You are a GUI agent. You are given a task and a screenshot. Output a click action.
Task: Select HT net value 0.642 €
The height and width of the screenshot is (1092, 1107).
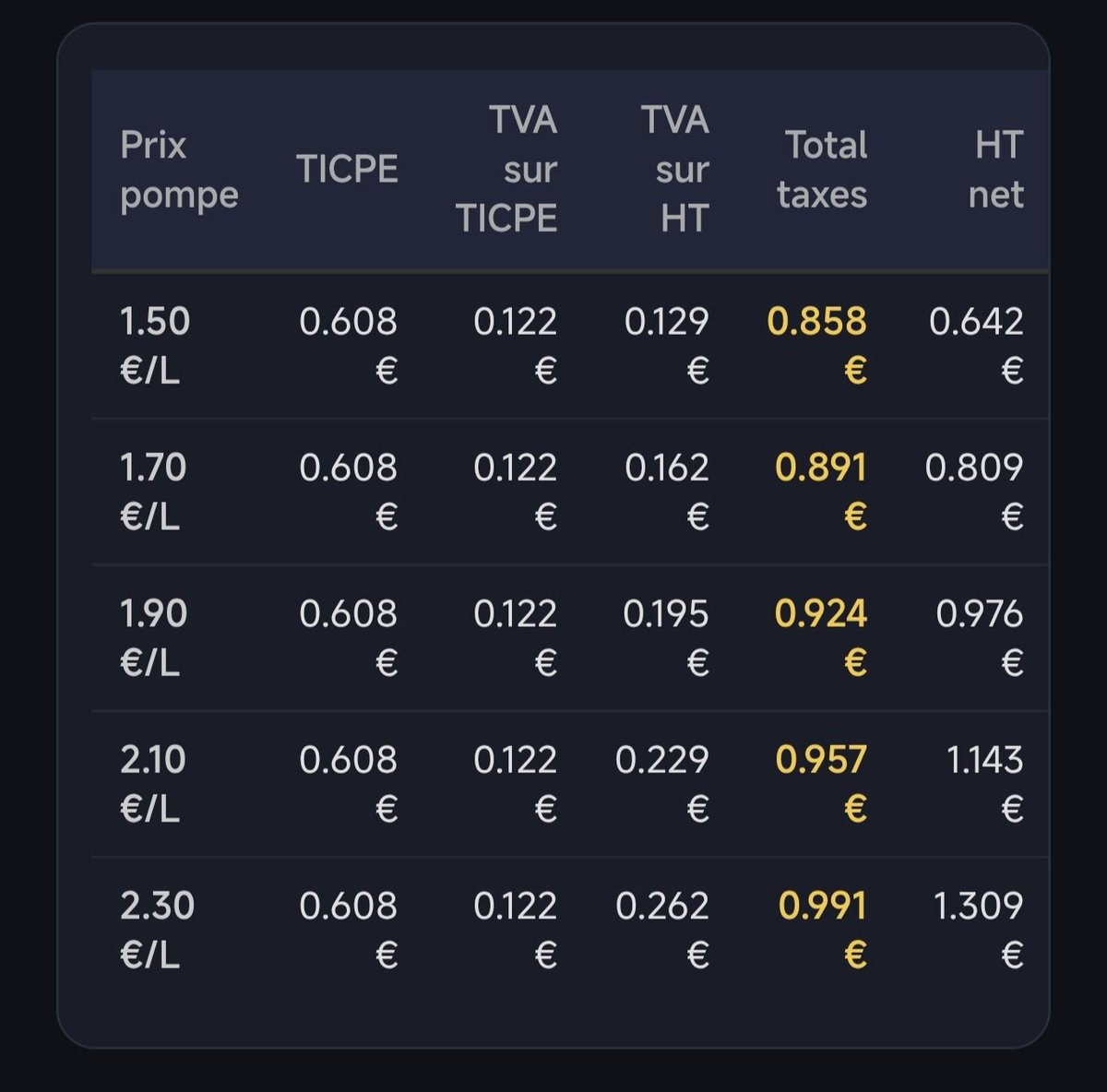pos(976,346)
